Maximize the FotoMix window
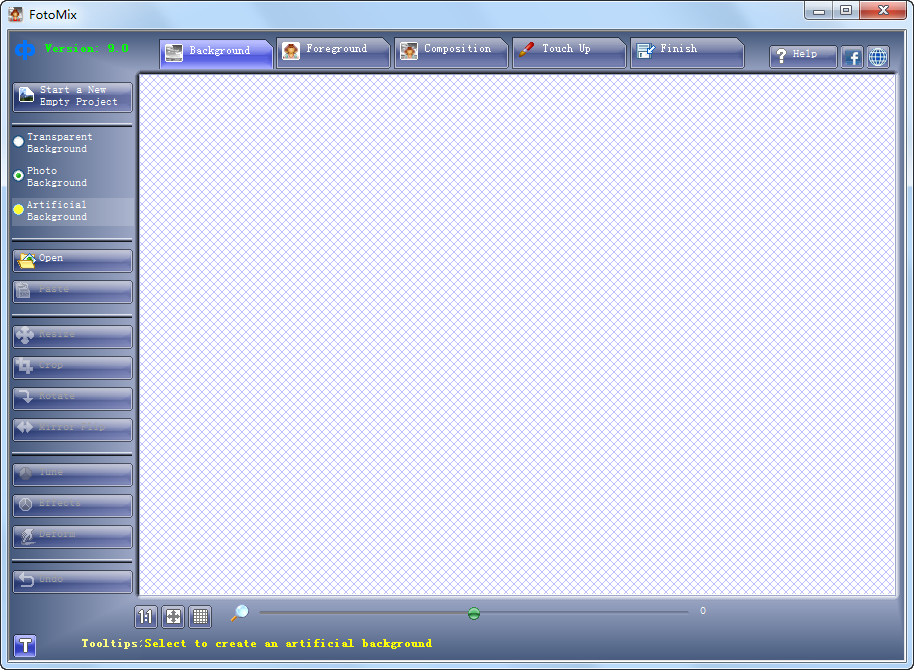Image resolution: width=914 pixels, height=670 pixels. 846,11
